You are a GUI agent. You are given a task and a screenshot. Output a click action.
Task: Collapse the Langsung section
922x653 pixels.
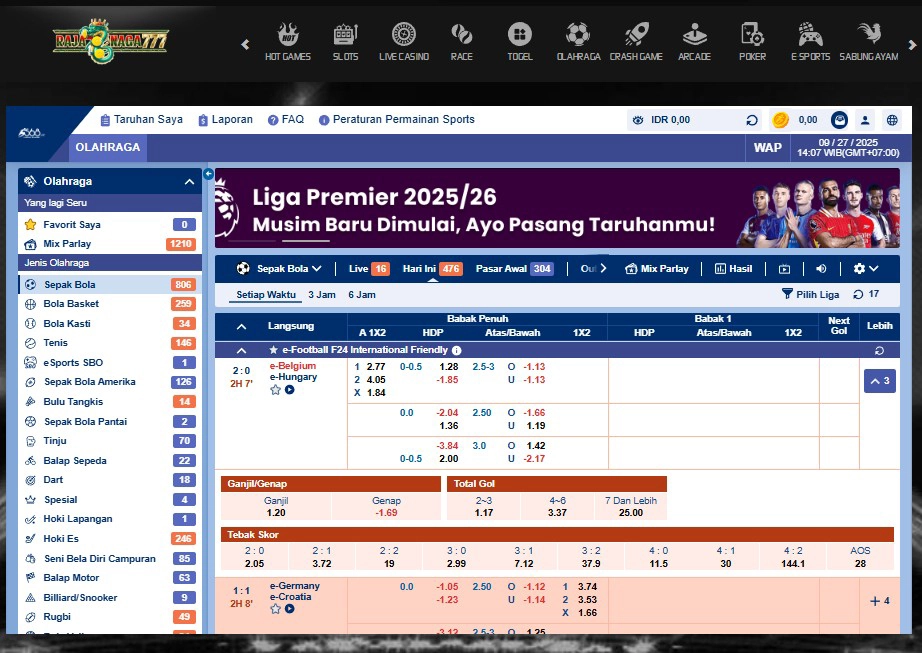(x=241, y=326)
